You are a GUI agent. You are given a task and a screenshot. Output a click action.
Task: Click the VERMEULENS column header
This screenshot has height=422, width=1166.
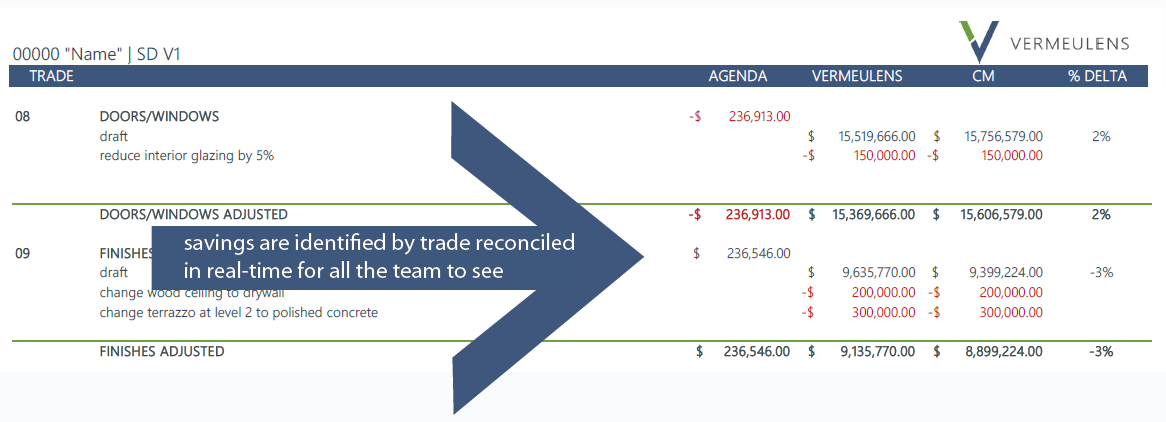pos(857,76)
